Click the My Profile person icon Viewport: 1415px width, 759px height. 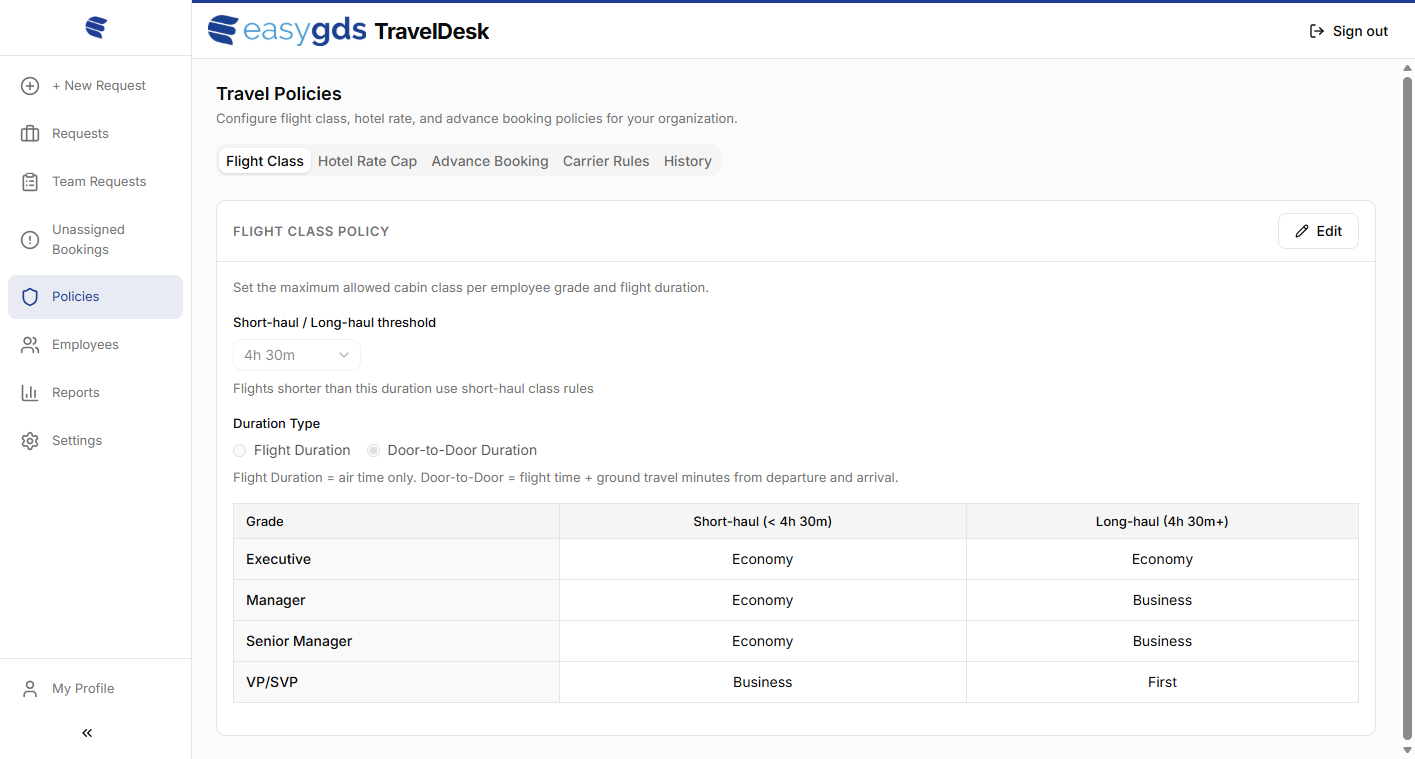click(30, 689)
